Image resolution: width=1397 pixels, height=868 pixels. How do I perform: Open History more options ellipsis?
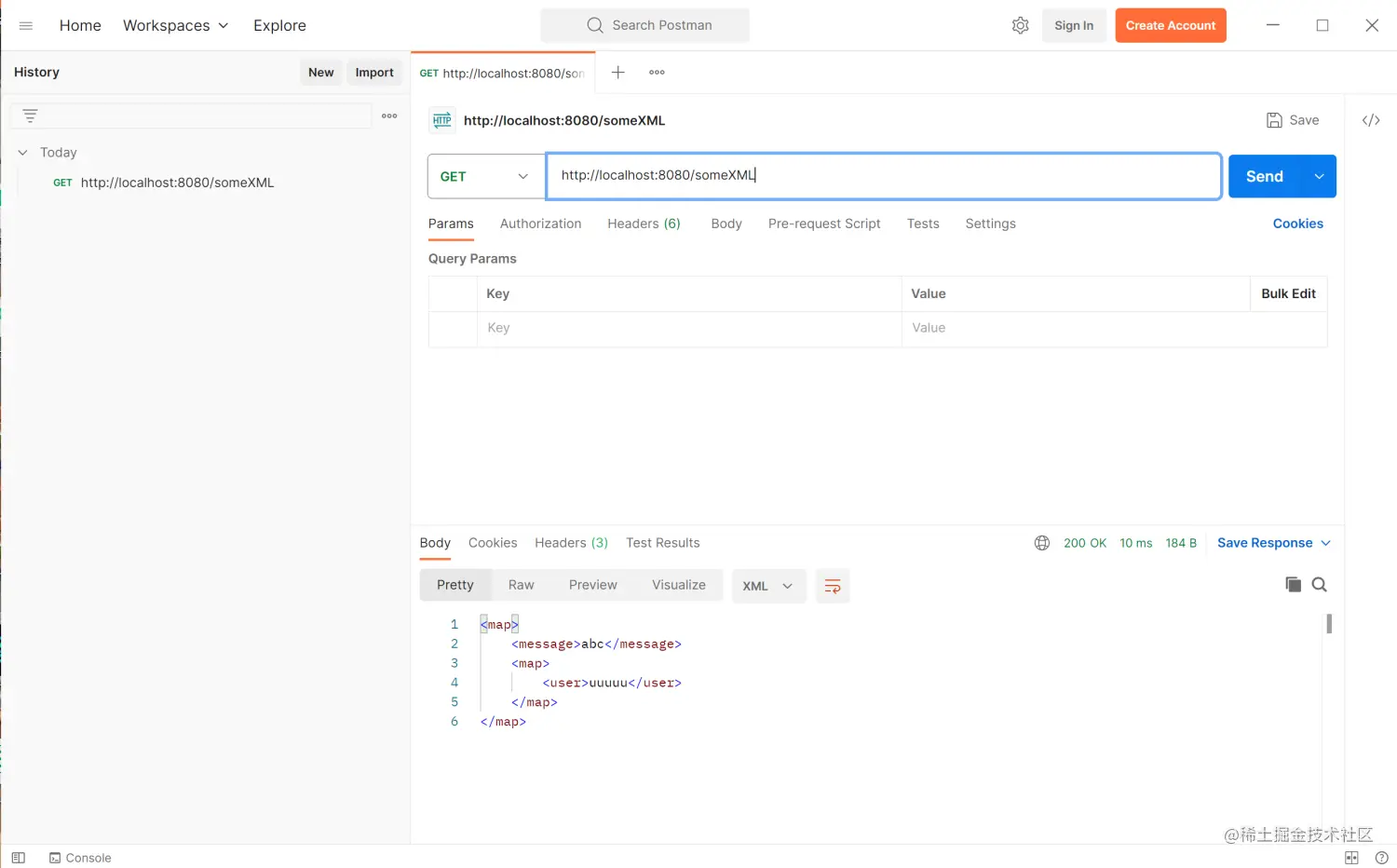coord(389,115)
